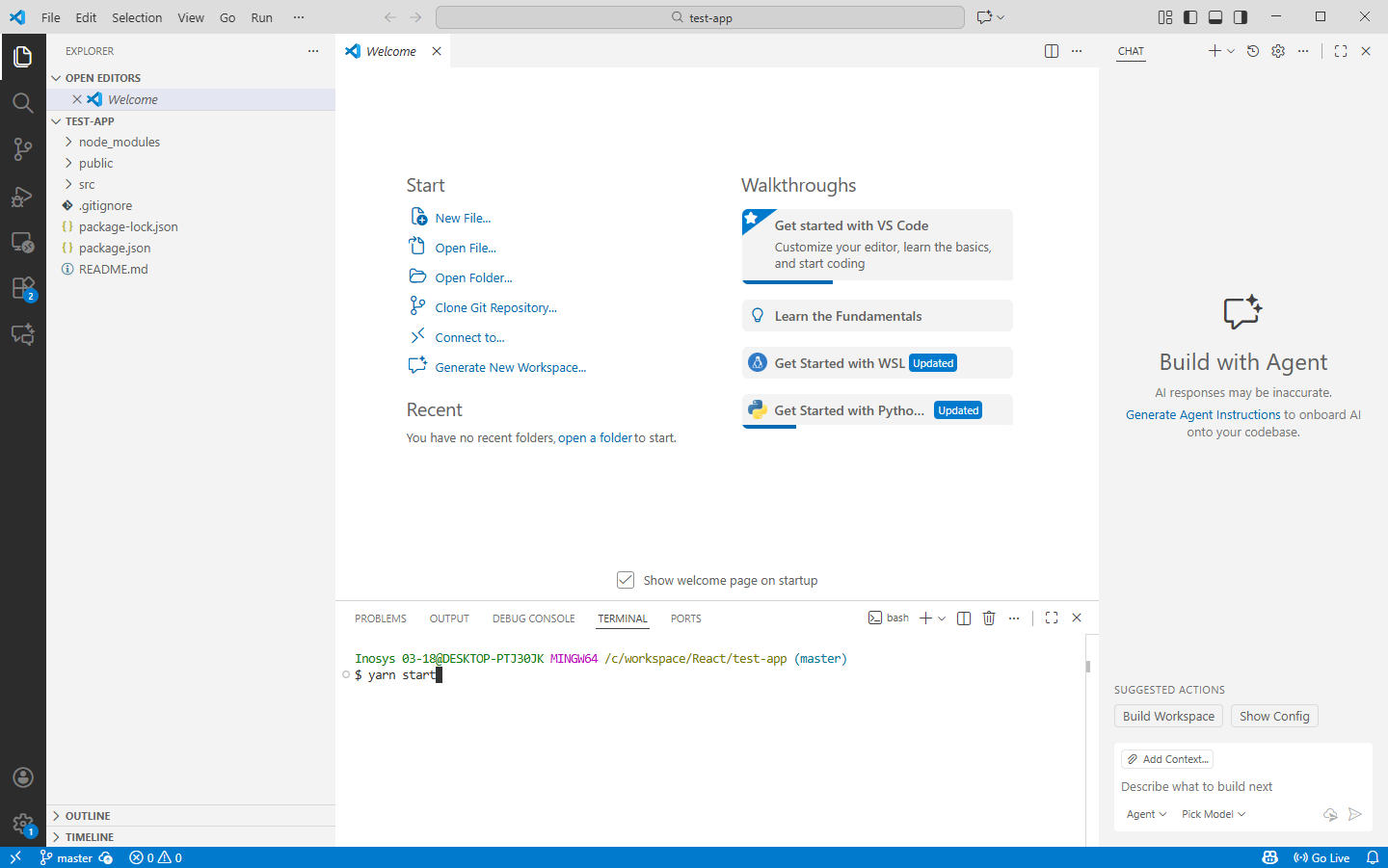Open the Chat view icon in activity bar
The height and width of the screenshot is (868, 1388).
tap(23, 334)
